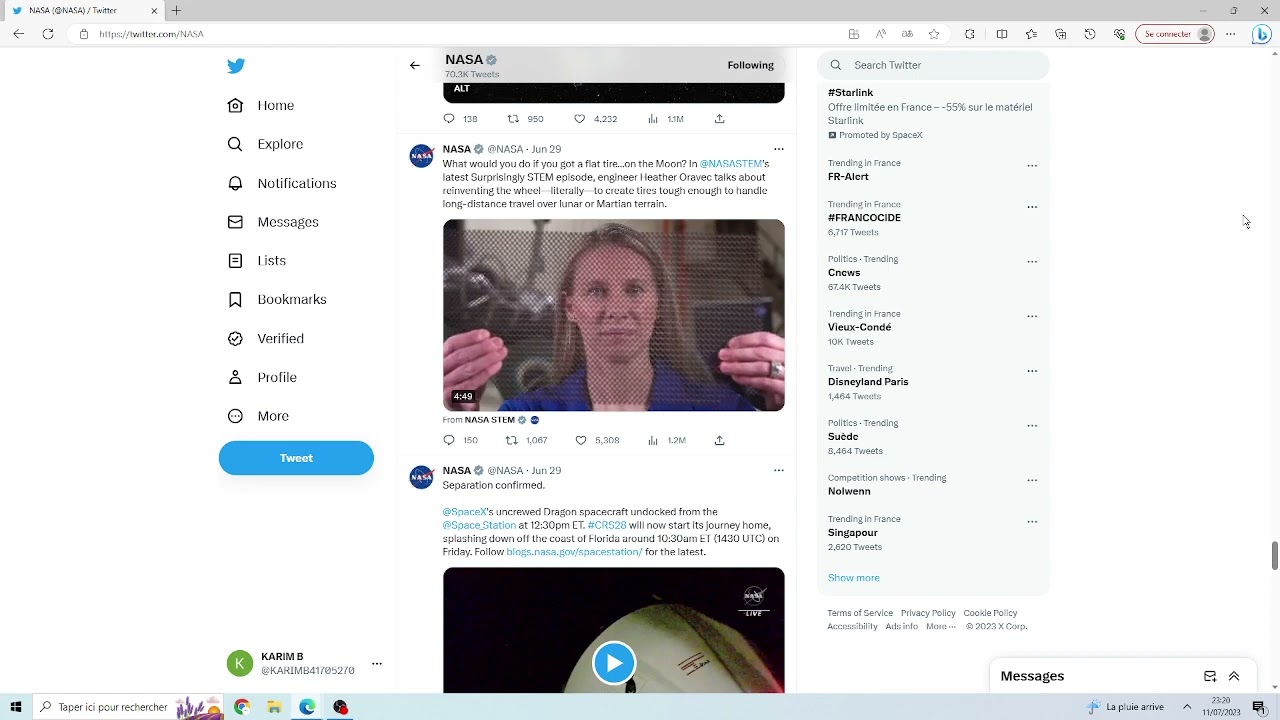
Task: Open the Cookie Policy link
Action: tap(990, 613)
